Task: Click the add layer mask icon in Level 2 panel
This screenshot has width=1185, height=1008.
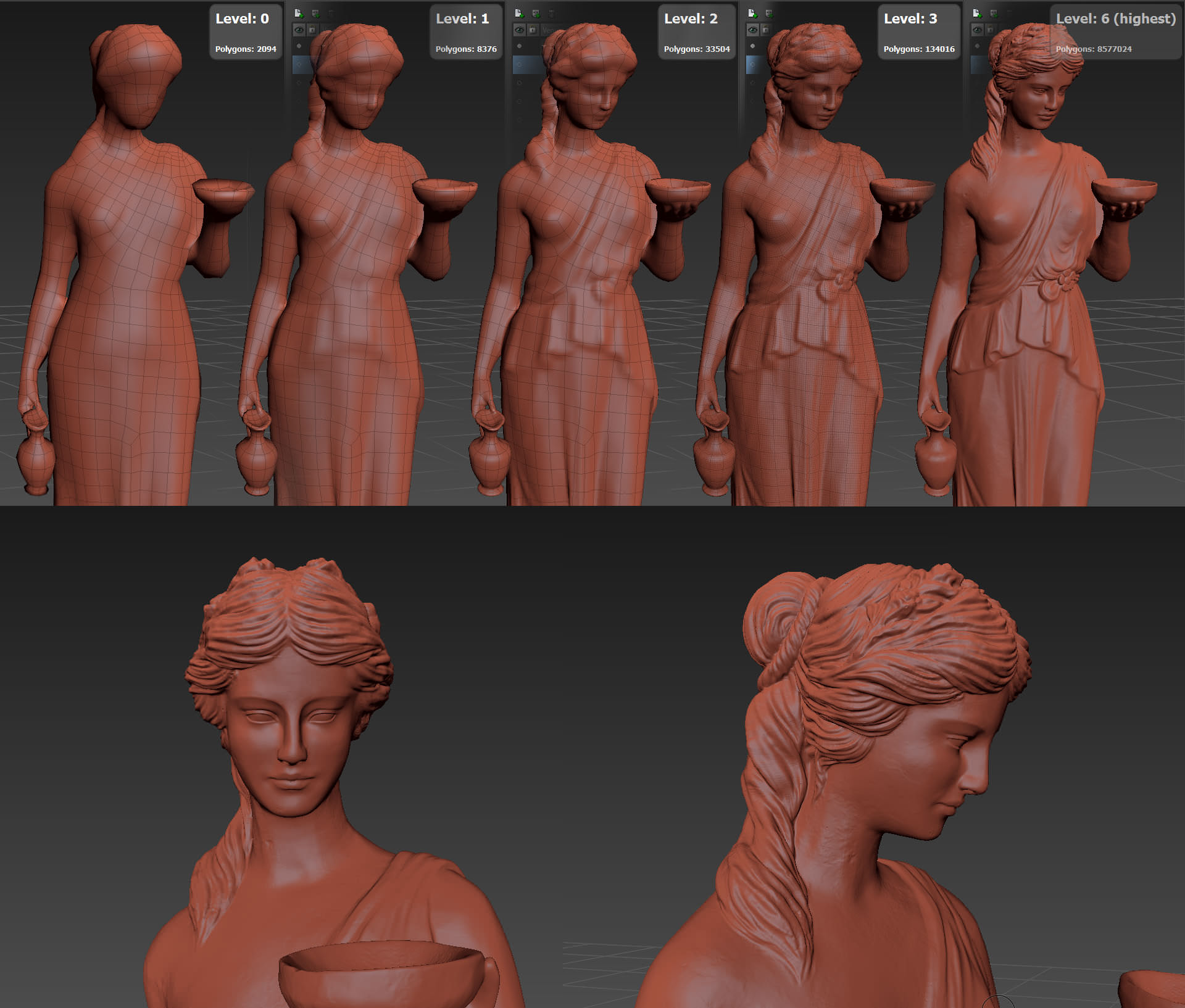Action: coord(536,13)
